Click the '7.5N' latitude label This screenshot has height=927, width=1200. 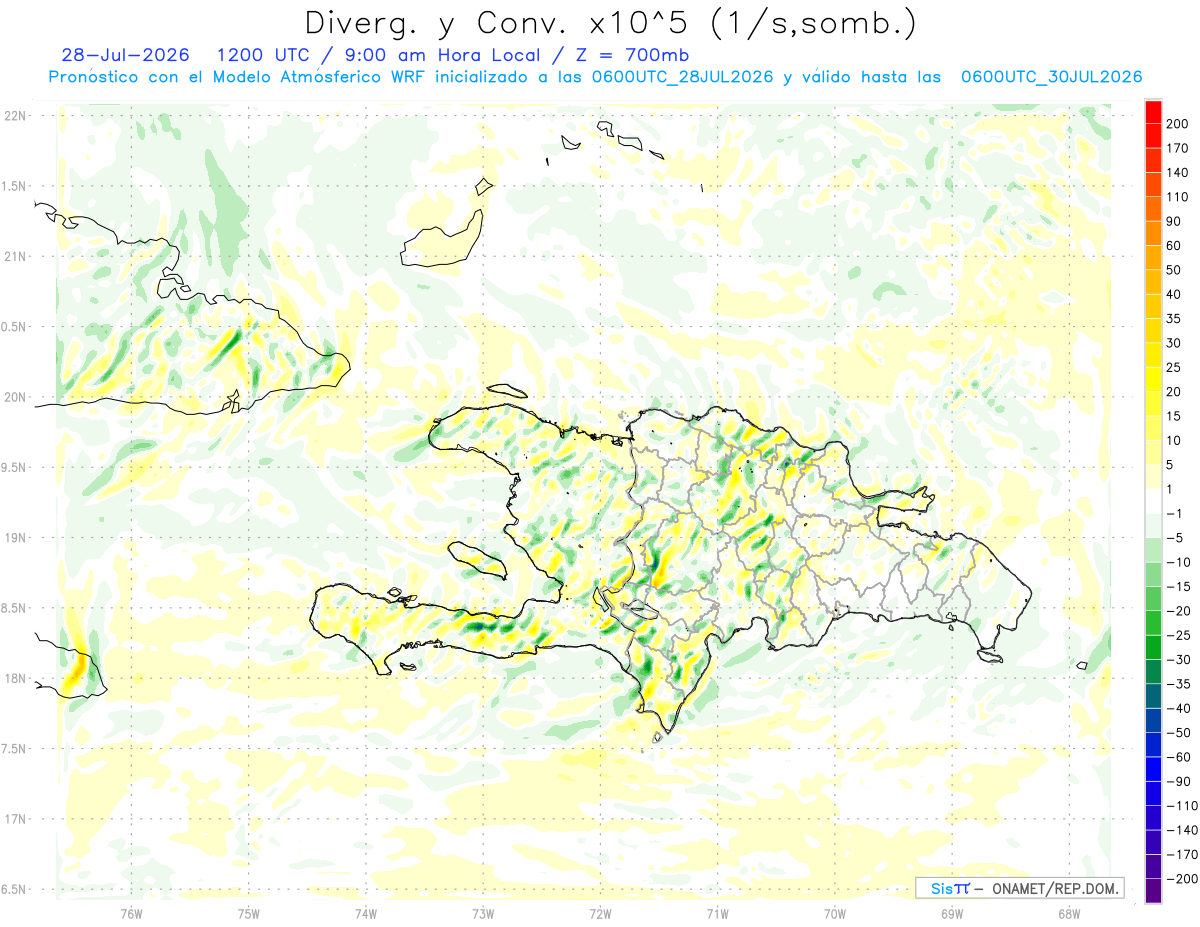[x=15, y=749]
